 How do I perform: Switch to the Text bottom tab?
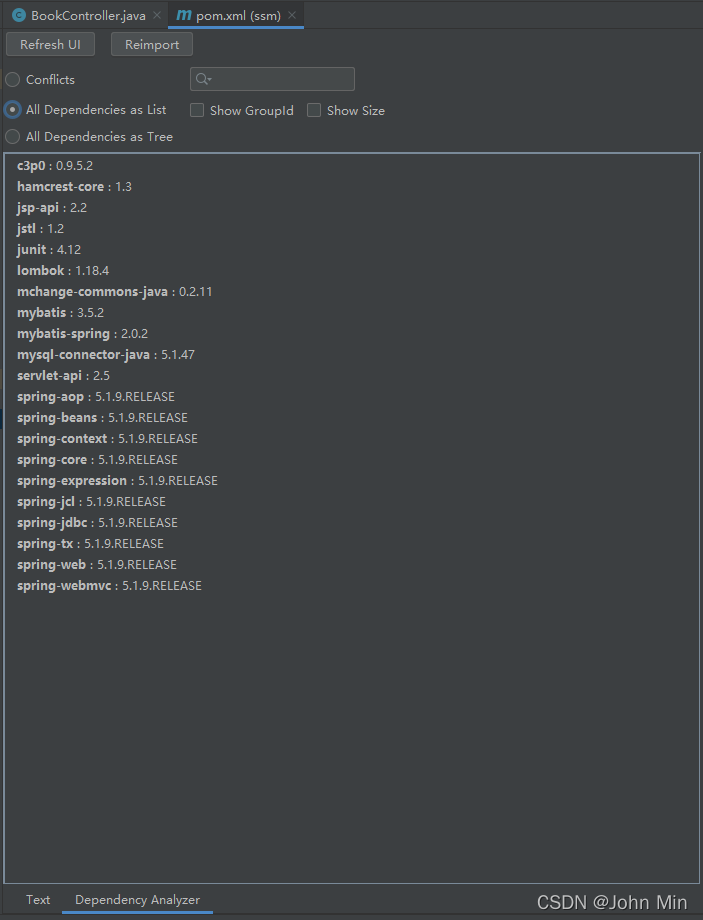click(x=38, y=899)
